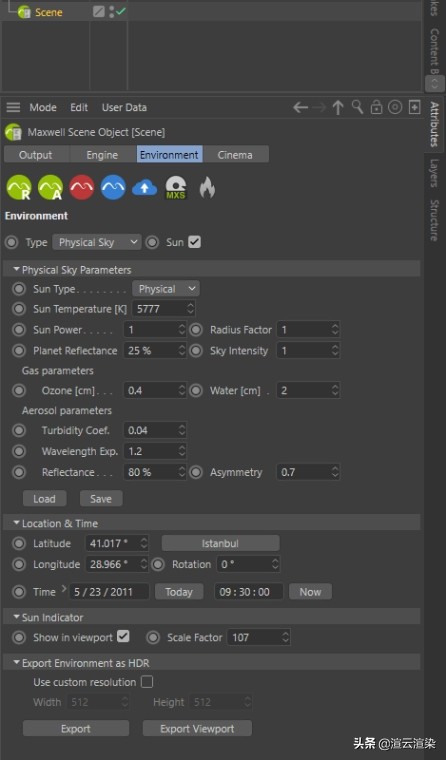Collapse Export Environment as HDR section
This screenshot has height=760, width=446.
(16, 662)
